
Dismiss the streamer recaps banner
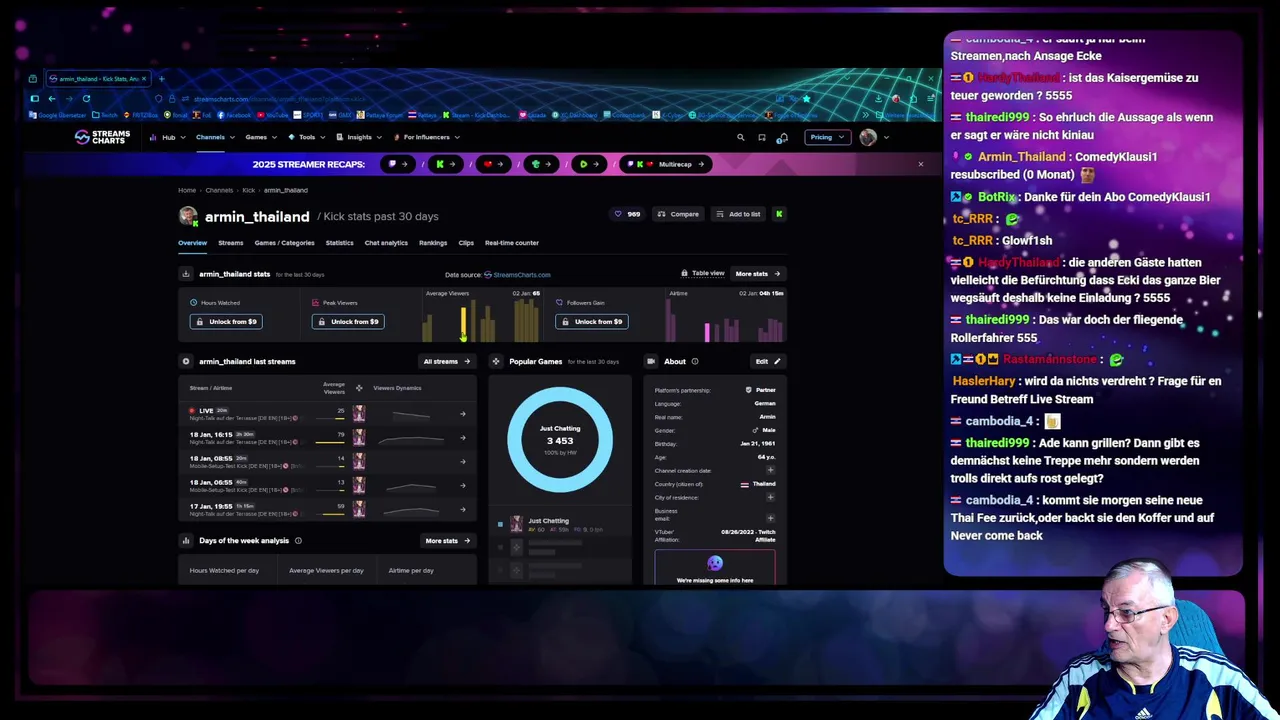(921, 164)
